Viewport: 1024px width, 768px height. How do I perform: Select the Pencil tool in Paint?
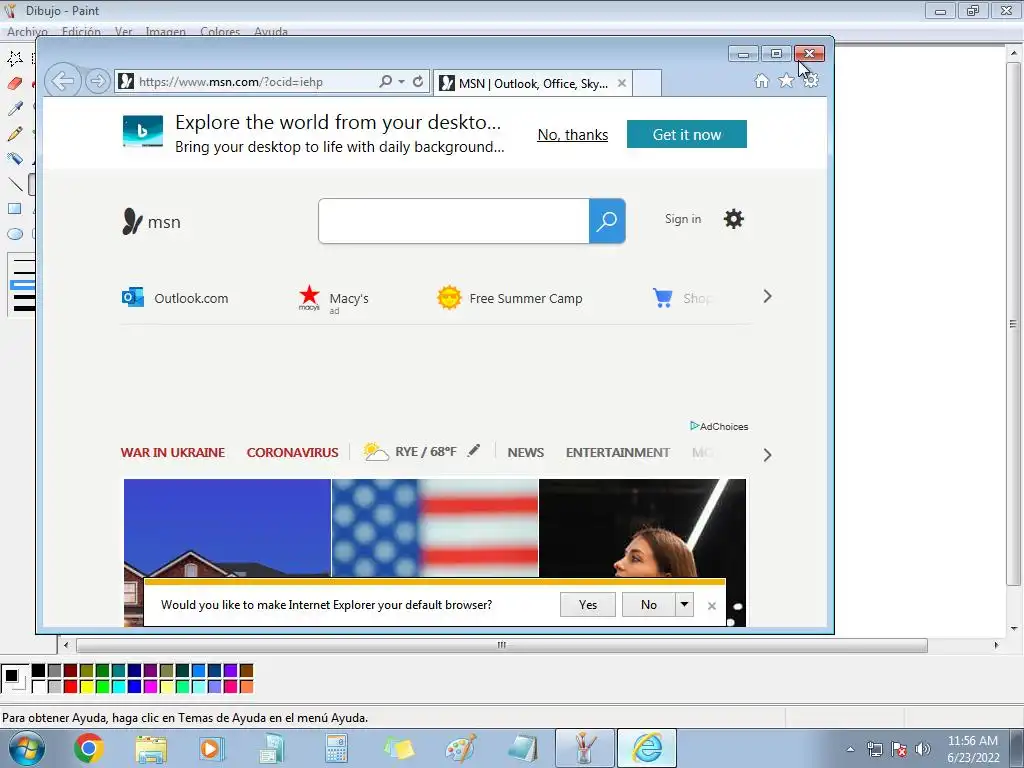[14, 134]
